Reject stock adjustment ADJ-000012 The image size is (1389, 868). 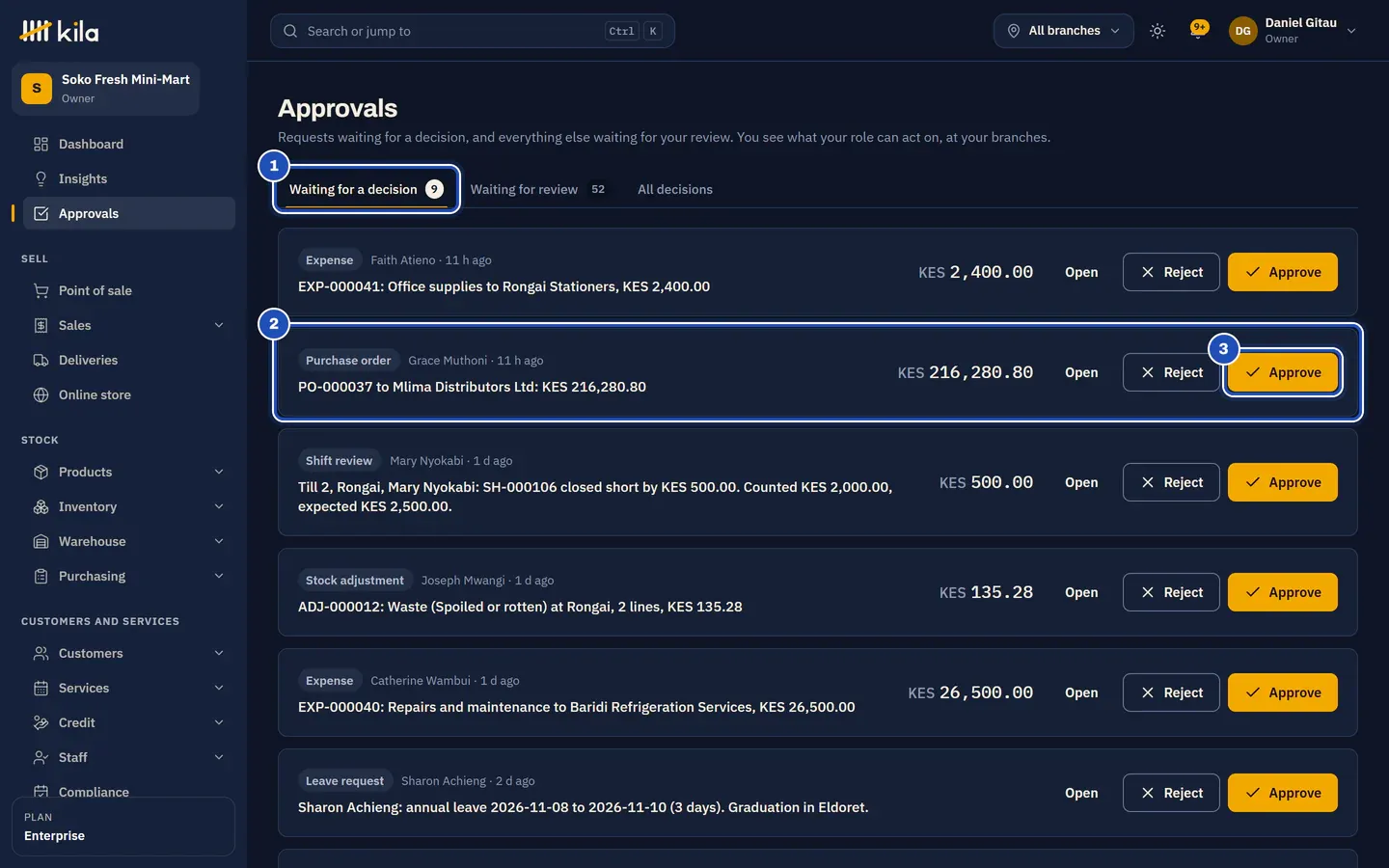click(1171, 592)
